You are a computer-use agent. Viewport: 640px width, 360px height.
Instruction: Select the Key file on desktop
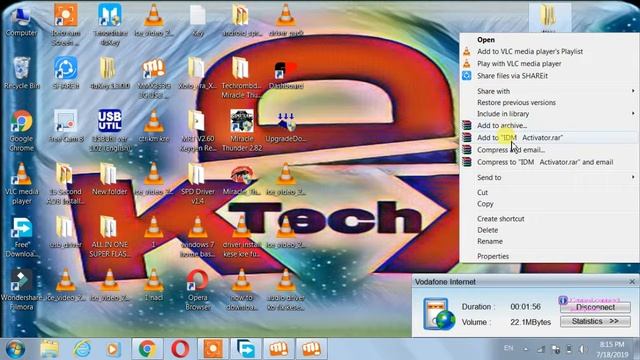tap(198, 21)
